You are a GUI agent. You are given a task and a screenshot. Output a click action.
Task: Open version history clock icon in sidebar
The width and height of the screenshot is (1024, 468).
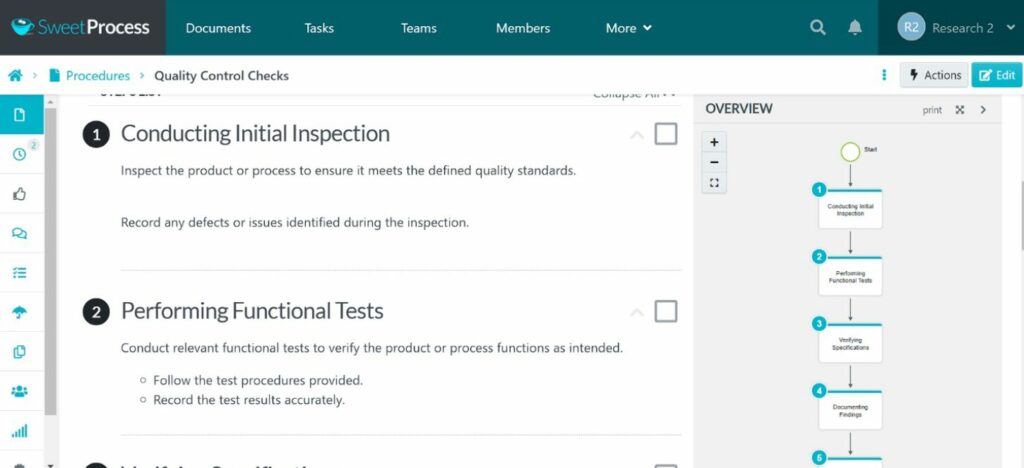(20, 154)
